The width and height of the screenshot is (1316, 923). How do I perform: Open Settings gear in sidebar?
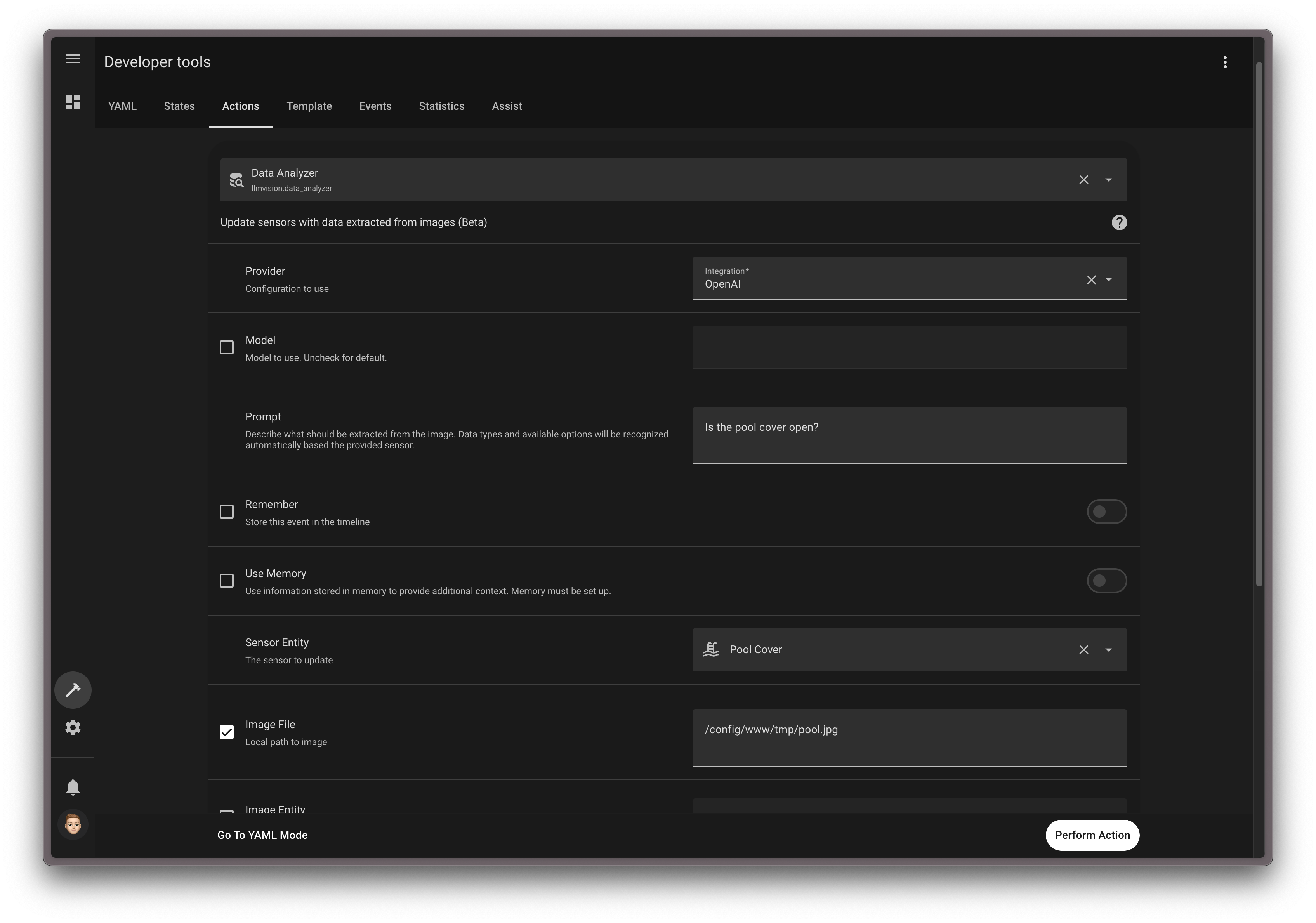[73, 728]
